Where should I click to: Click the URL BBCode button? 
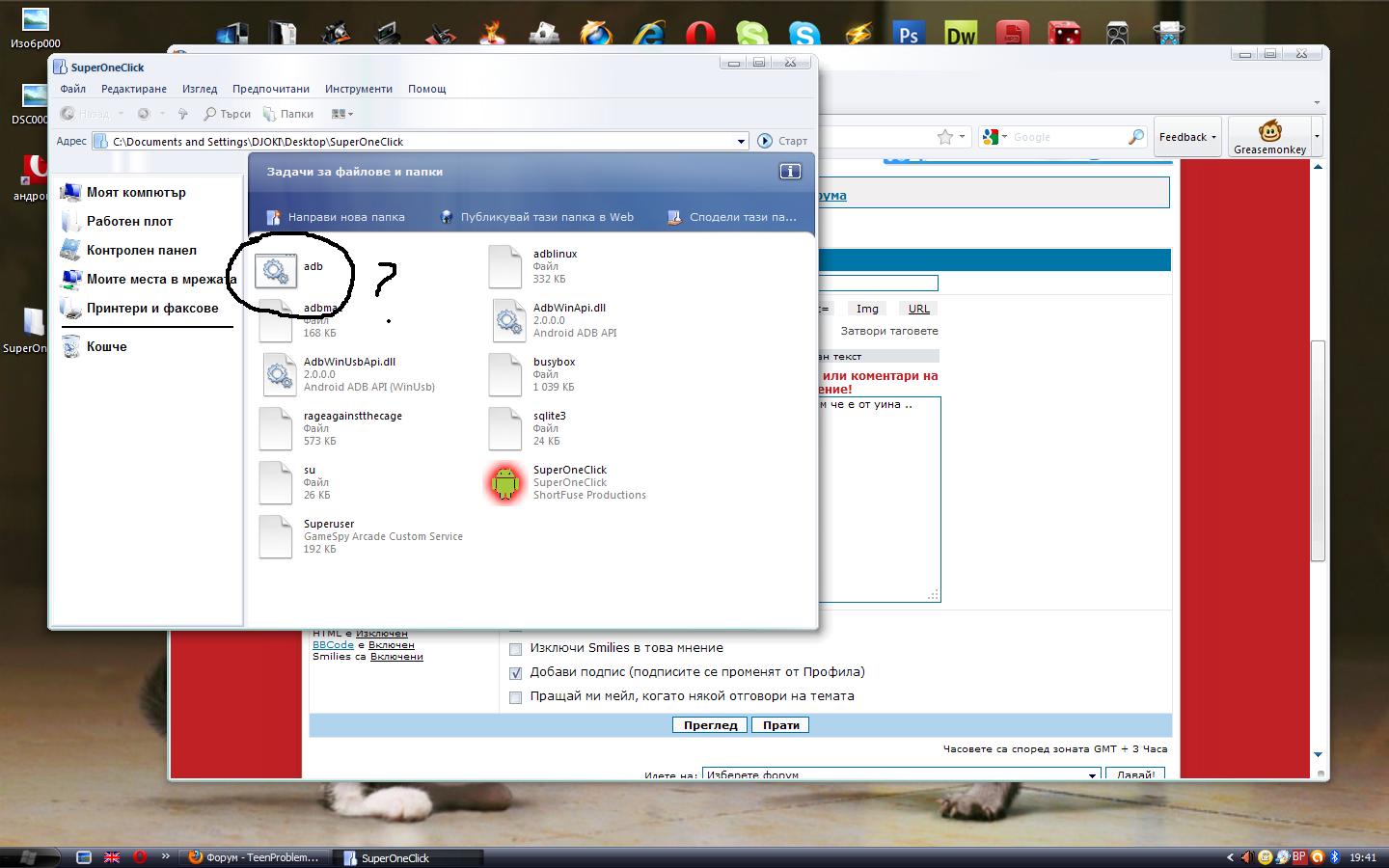919,309
